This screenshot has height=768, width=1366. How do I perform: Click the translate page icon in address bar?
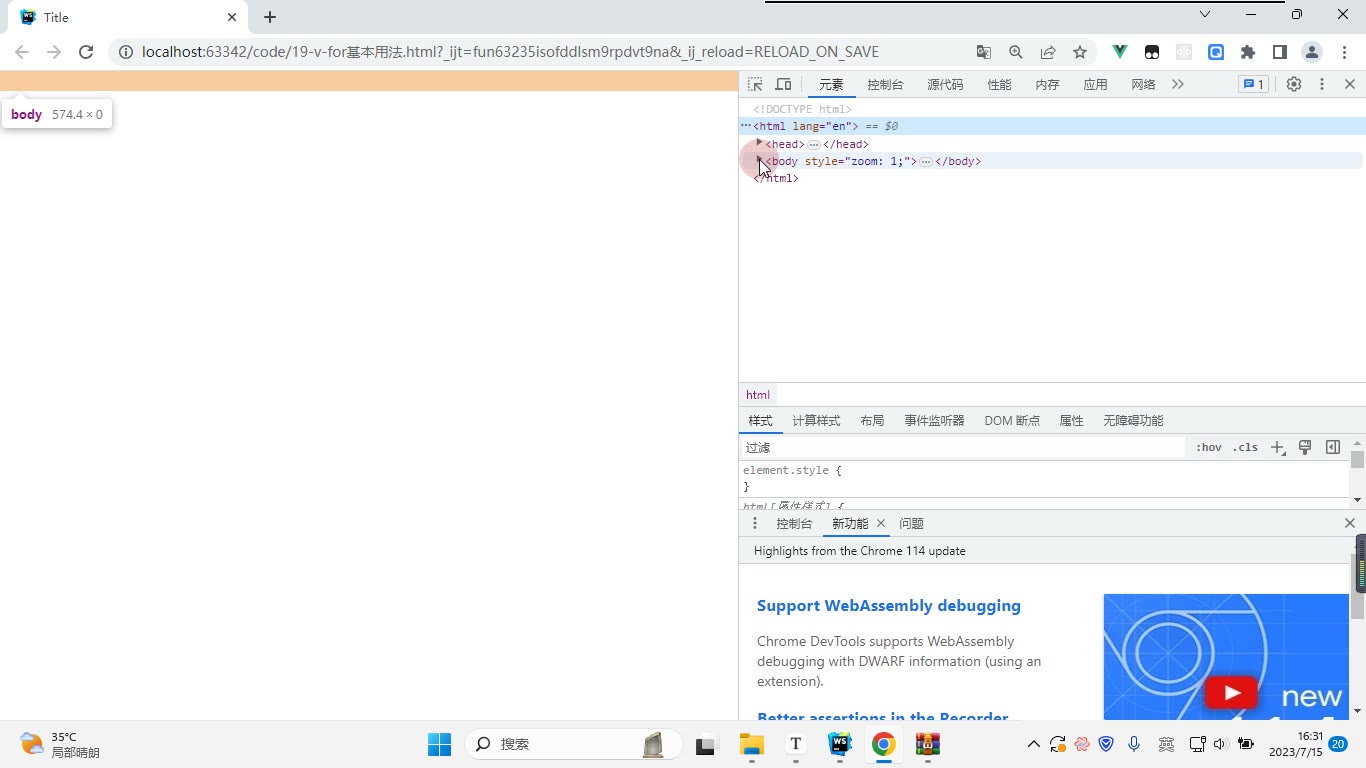(x=984, y=52)
